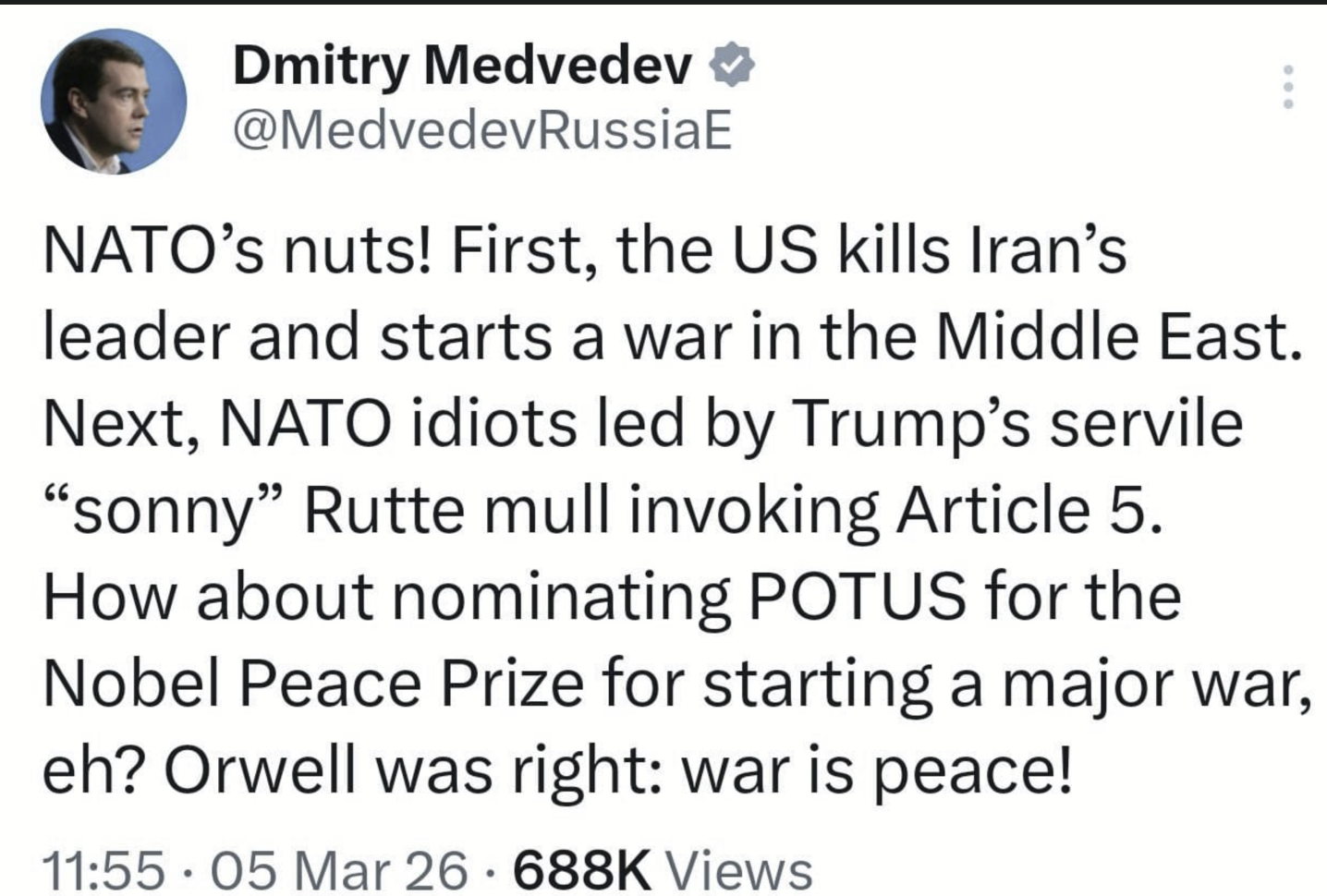The image size is (1327, 896).
Task: Click the word Views
Action: point(739,869)
